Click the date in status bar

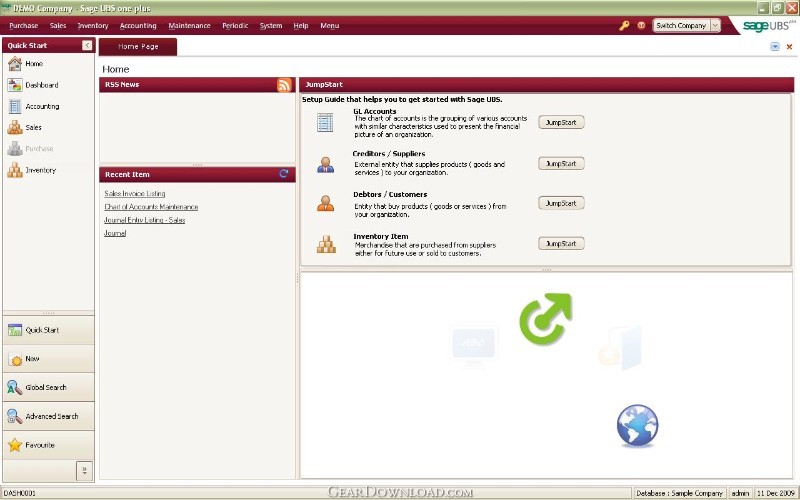(775, 493)
